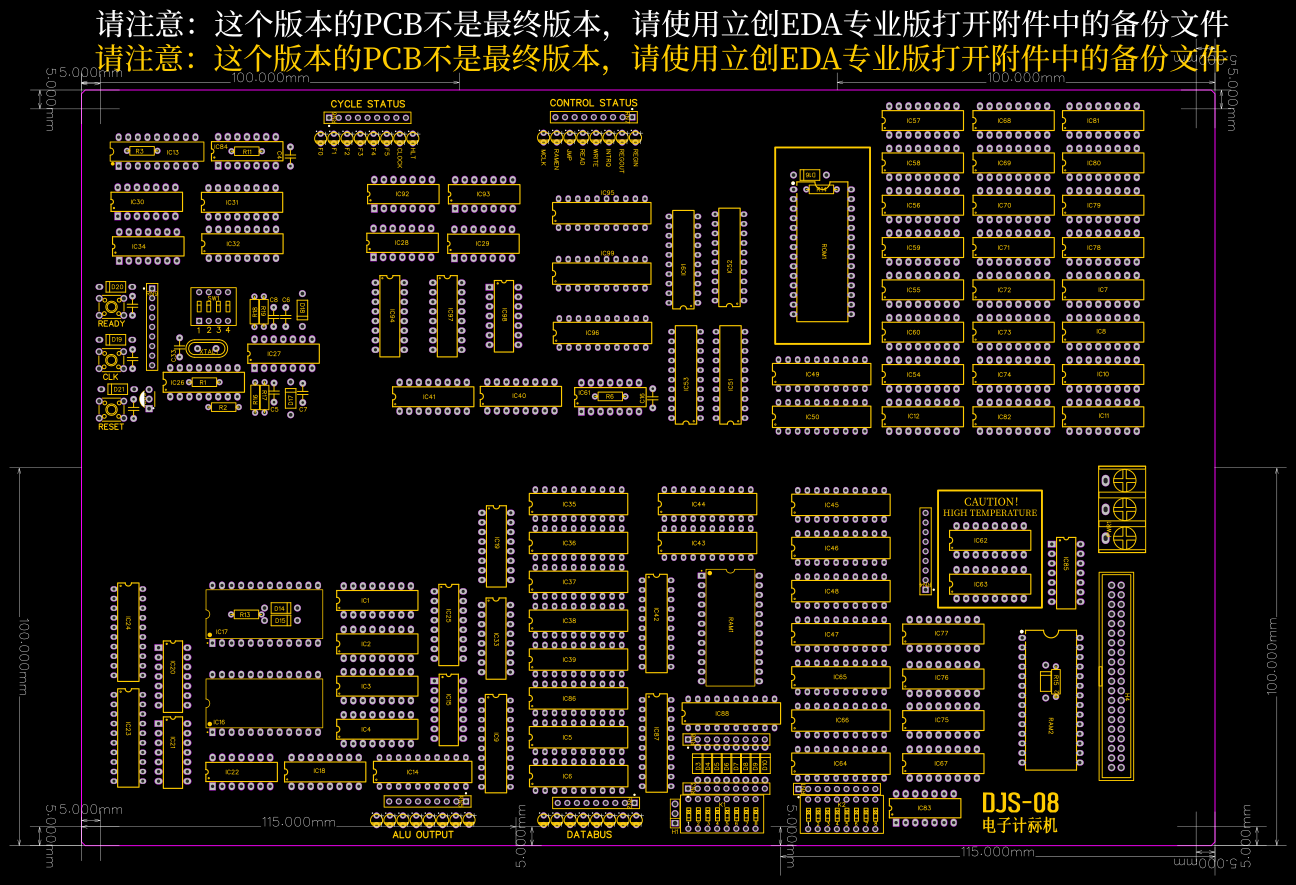Click the white Chinese notice text line
1296x885 pixels.
(662, 23)
